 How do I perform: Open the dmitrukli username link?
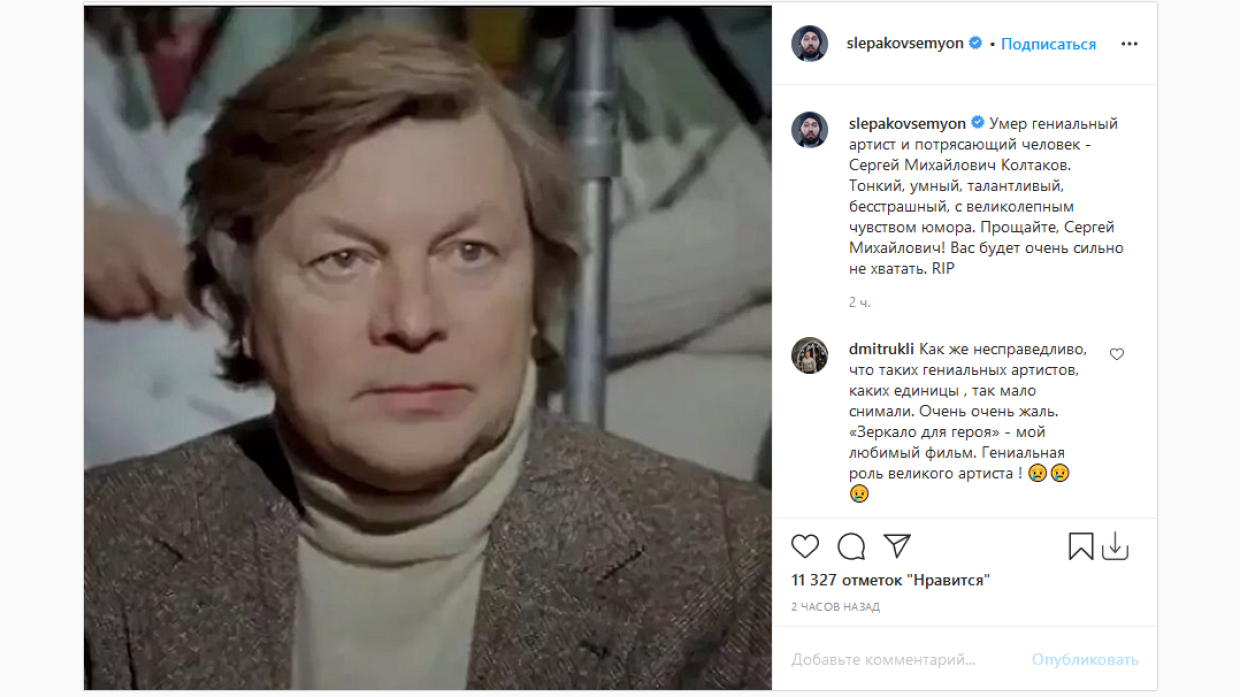(x=881, y=349)
